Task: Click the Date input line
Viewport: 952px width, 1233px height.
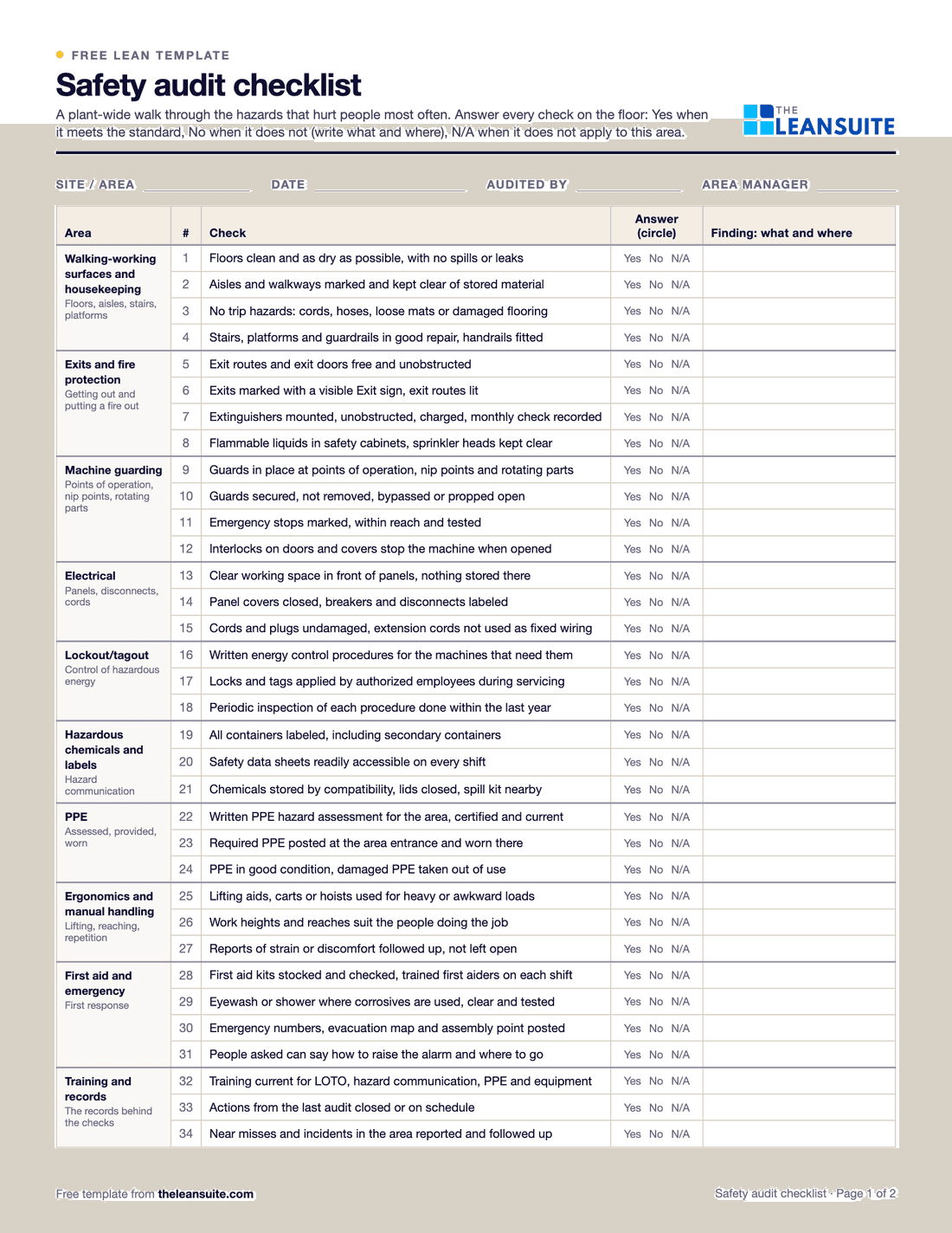Action: (x=390, y=185)
